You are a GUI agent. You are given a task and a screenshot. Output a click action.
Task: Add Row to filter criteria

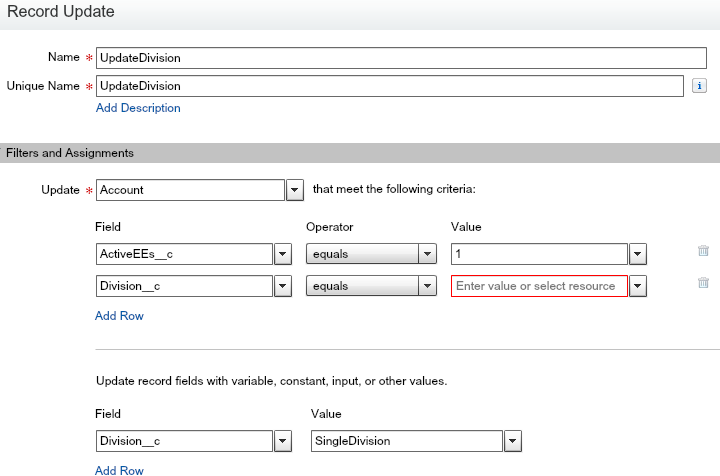tap(119, 316)
